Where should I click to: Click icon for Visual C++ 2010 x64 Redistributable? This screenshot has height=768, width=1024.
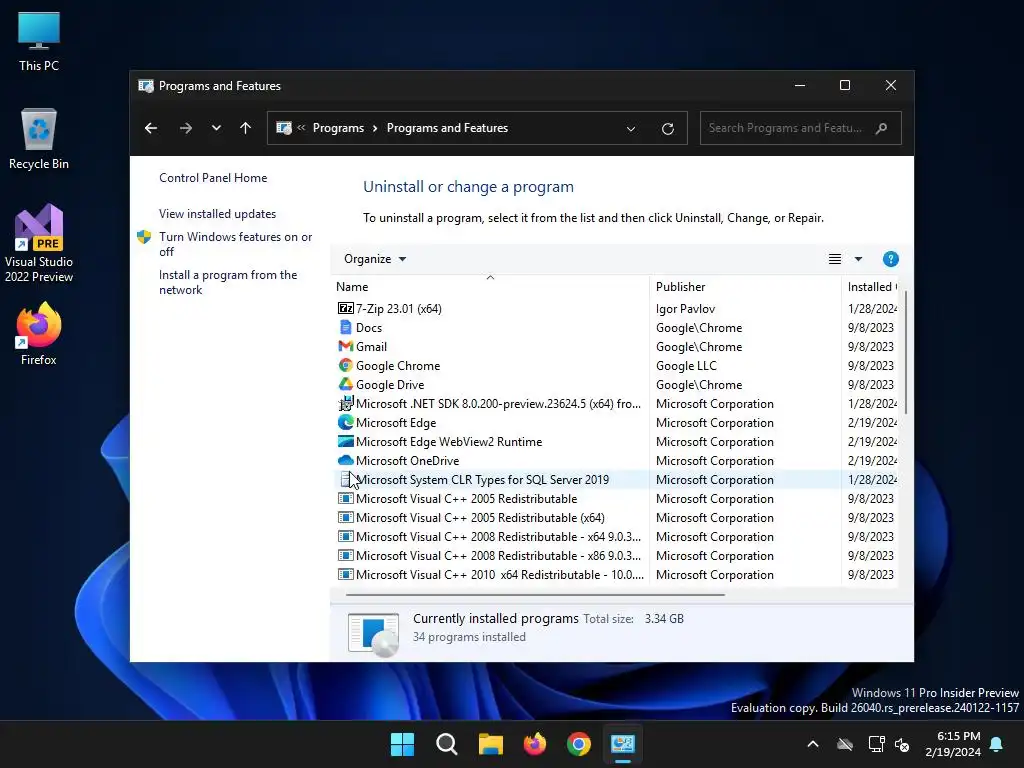[x=345, y=575]
